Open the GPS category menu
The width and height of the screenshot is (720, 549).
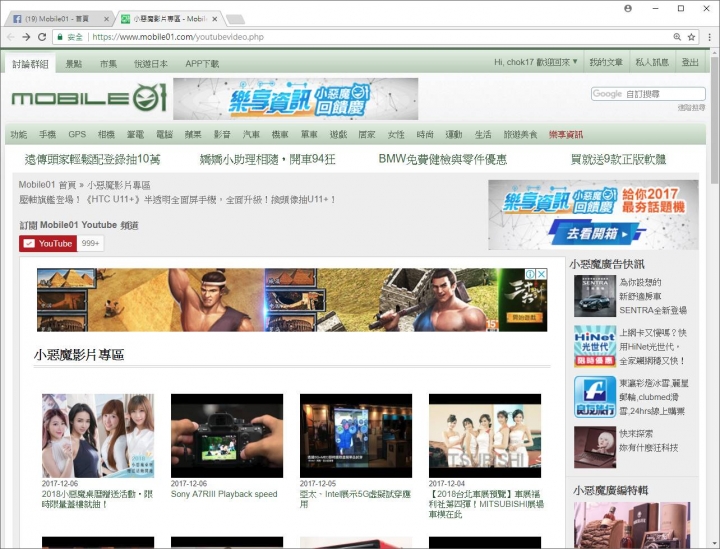pos(77,134)
